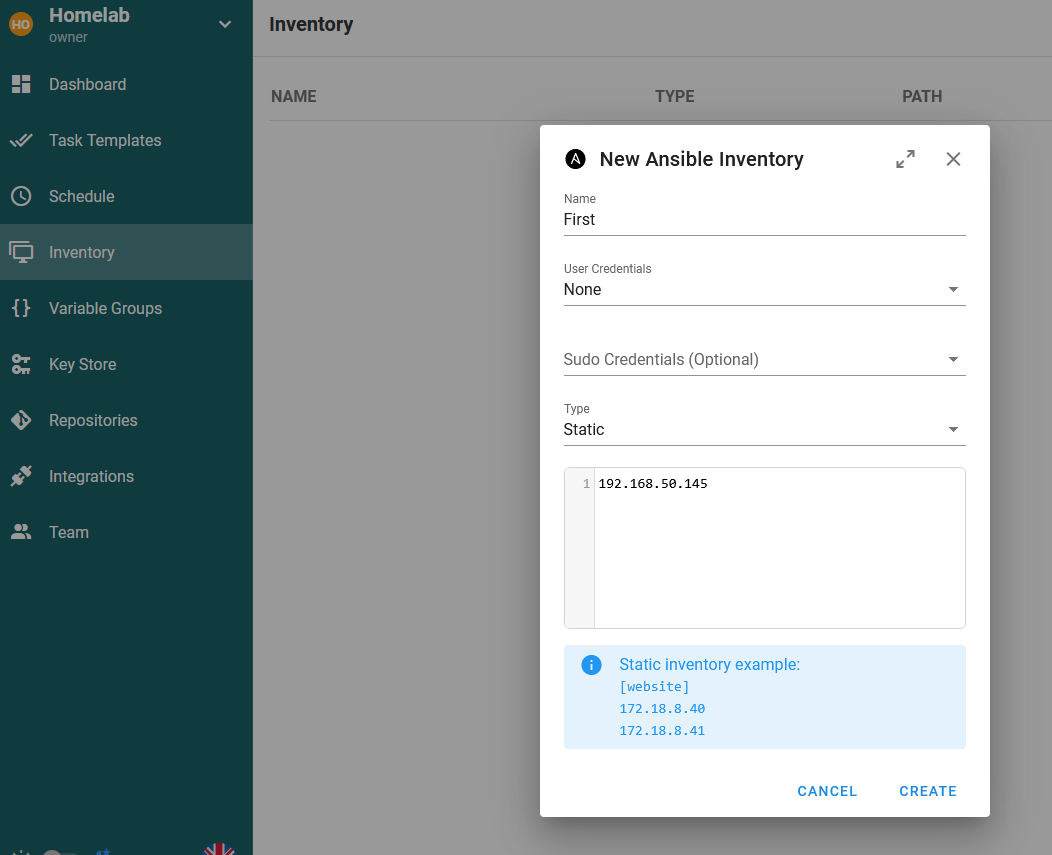Image resolution: width=1052 pixels, height=855 pixels.
Task: Click the Homelab project name
Action: 89,15
